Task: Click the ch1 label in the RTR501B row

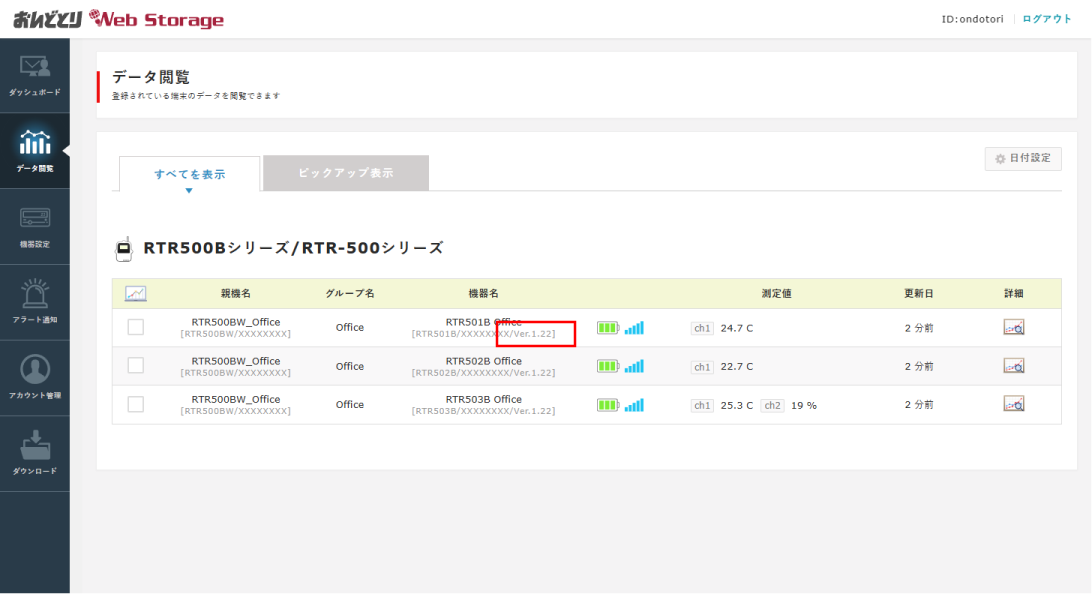Action: [702, 328]
